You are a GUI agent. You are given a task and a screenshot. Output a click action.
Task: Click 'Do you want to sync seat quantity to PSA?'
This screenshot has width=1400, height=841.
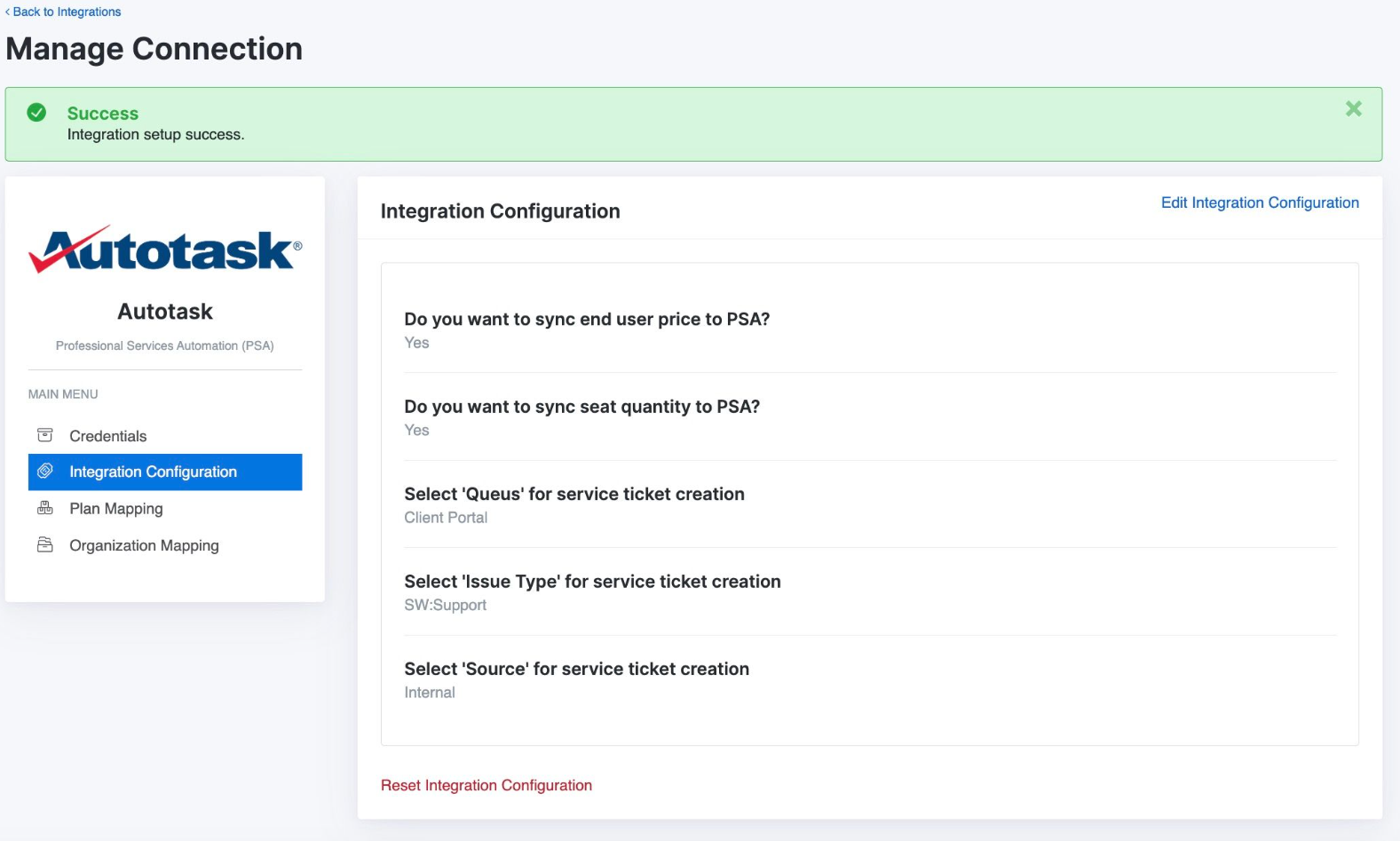coord(582,407)
